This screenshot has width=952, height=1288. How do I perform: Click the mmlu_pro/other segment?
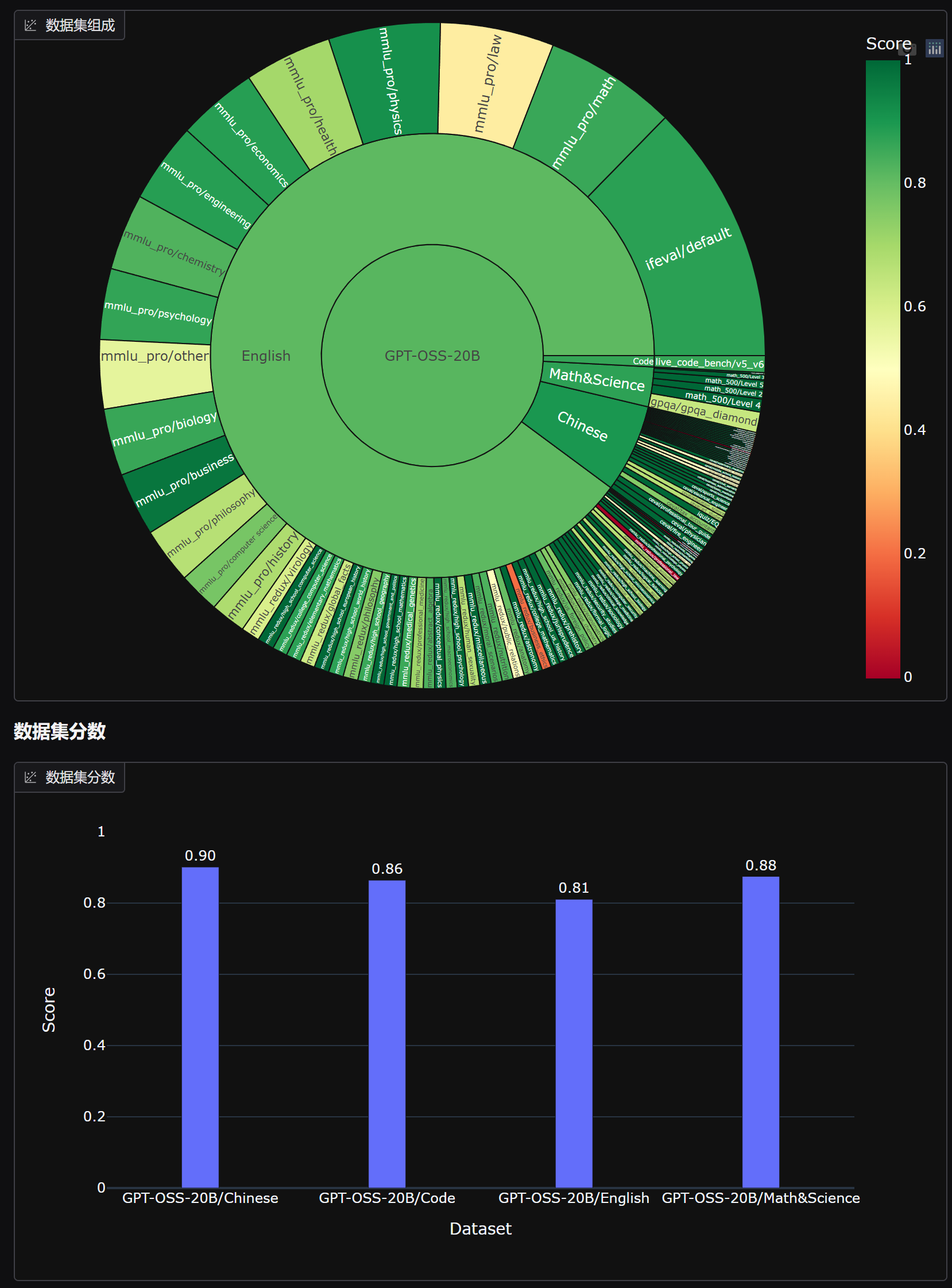click(154, 356)
